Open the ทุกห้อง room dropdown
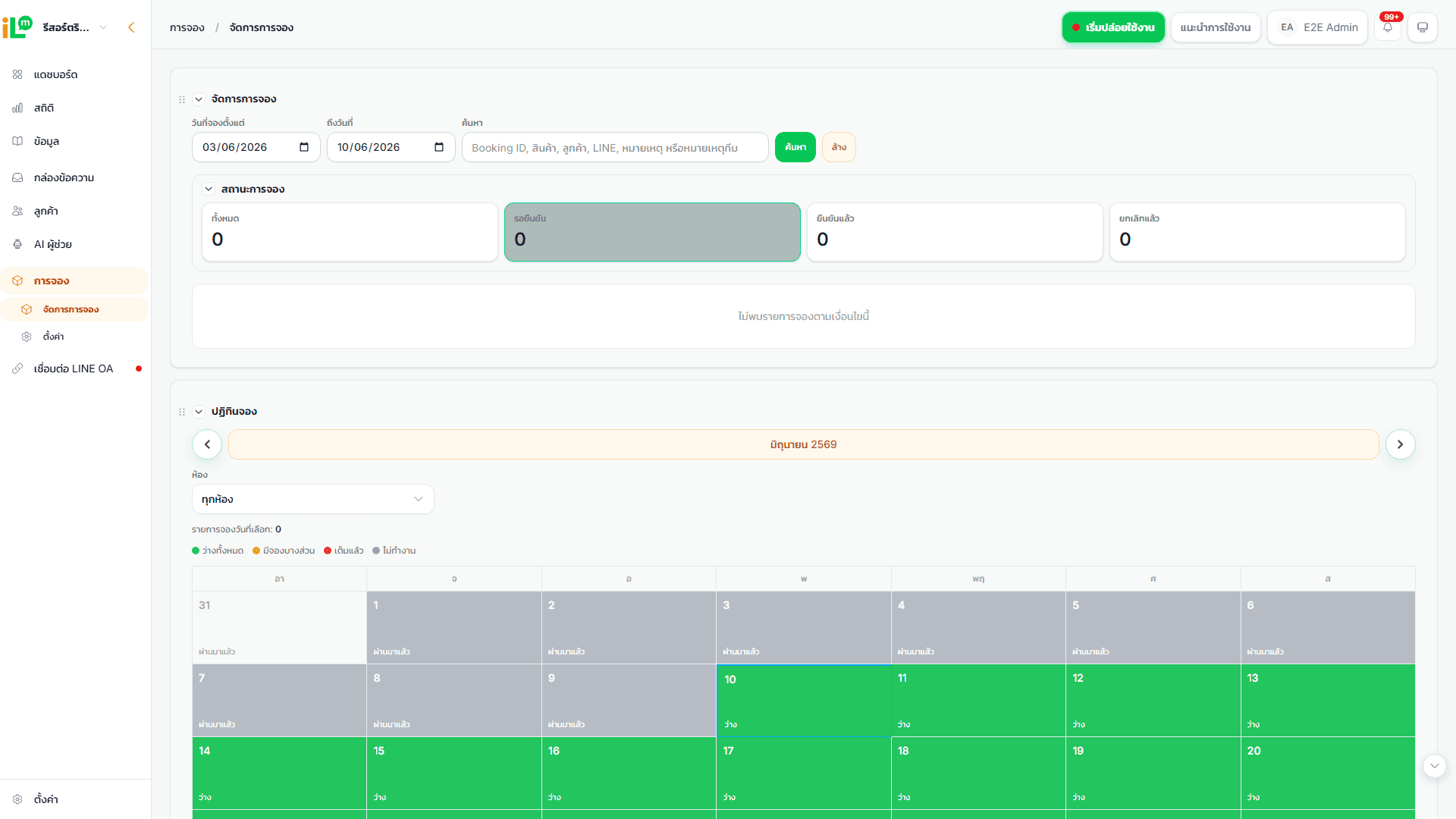This screenshot has height=819, width=1456. [312, 499]
